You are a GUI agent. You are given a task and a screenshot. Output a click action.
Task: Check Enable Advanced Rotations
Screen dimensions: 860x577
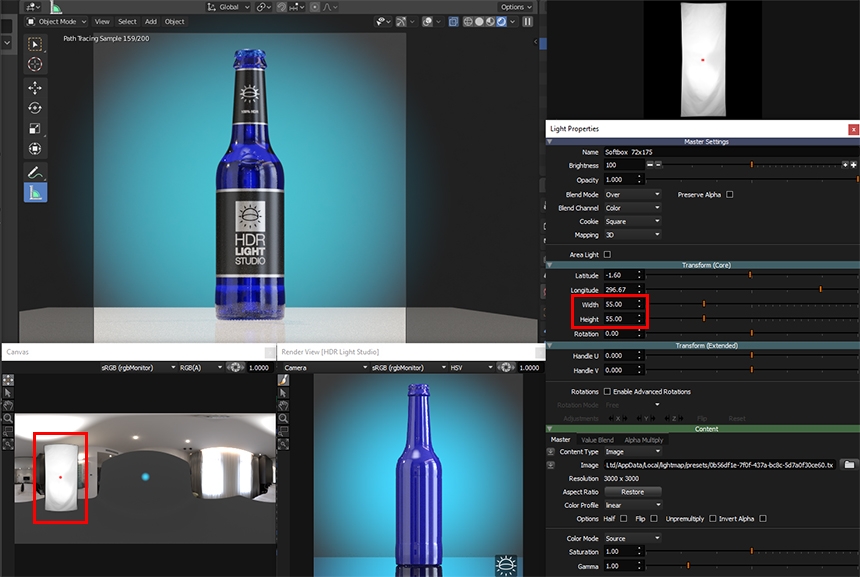(x=607, y=392)
